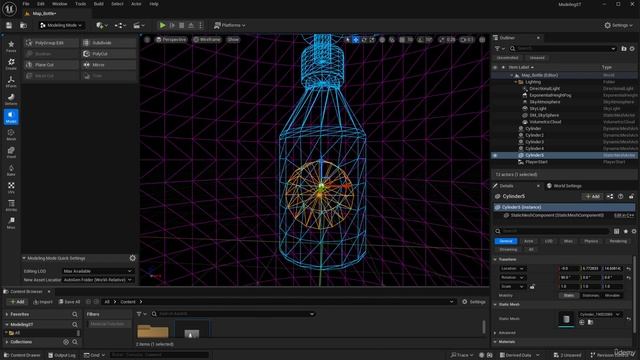640x360 pixels.
Task: Open the Unreal Engine logo button
Action: tap(9, 9)
